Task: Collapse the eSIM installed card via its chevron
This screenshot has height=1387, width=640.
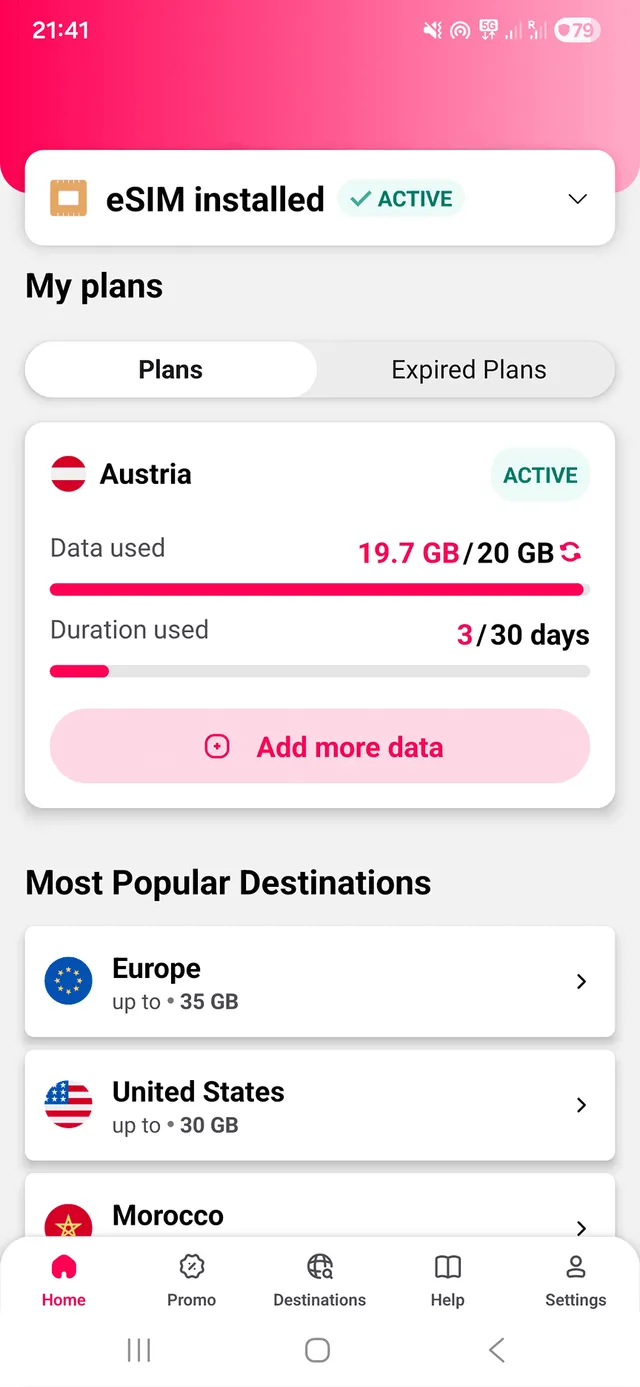Action: pos(577,199)
